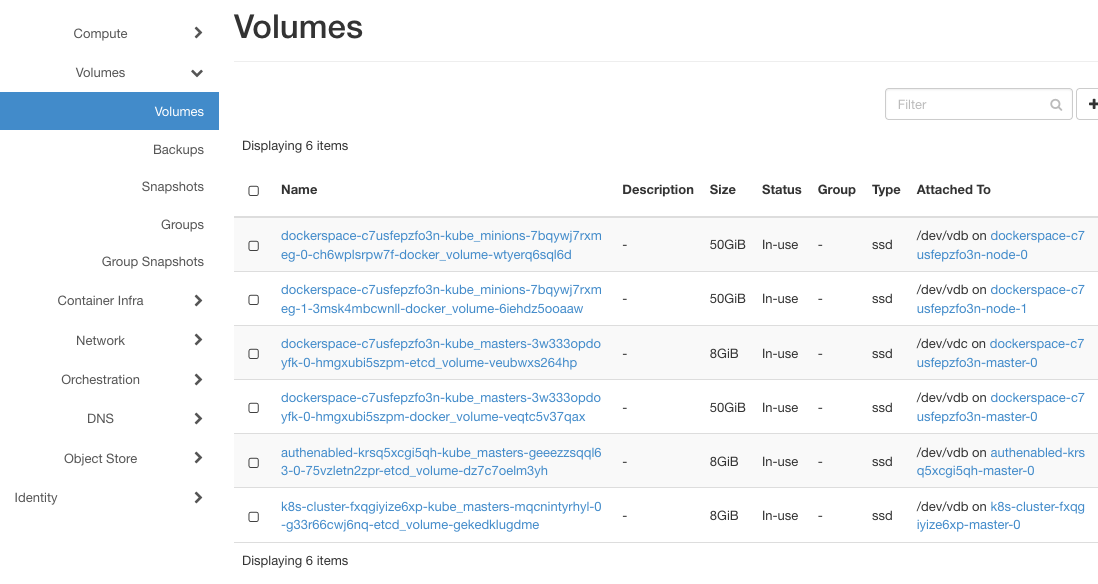
Task: Check the first docker_volume row checkbox
Action: [x=253, y=244]
